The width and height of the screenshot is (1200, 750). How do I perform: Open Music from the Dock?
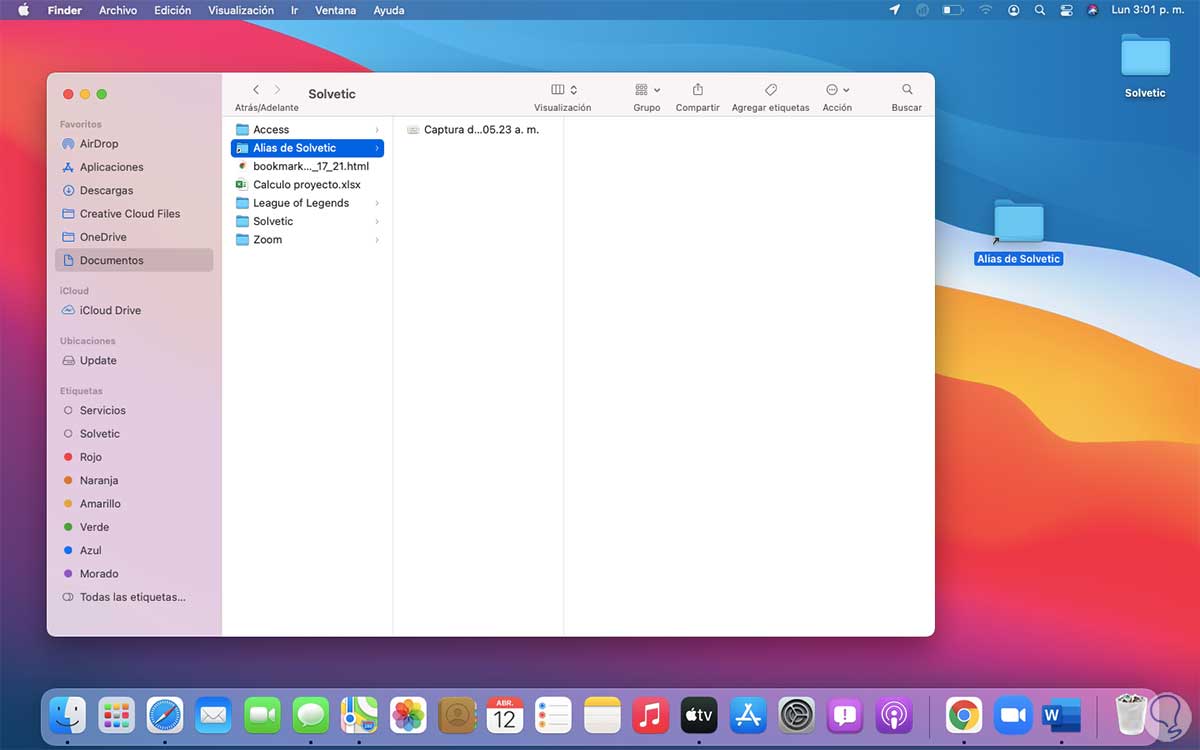[651, 715]
